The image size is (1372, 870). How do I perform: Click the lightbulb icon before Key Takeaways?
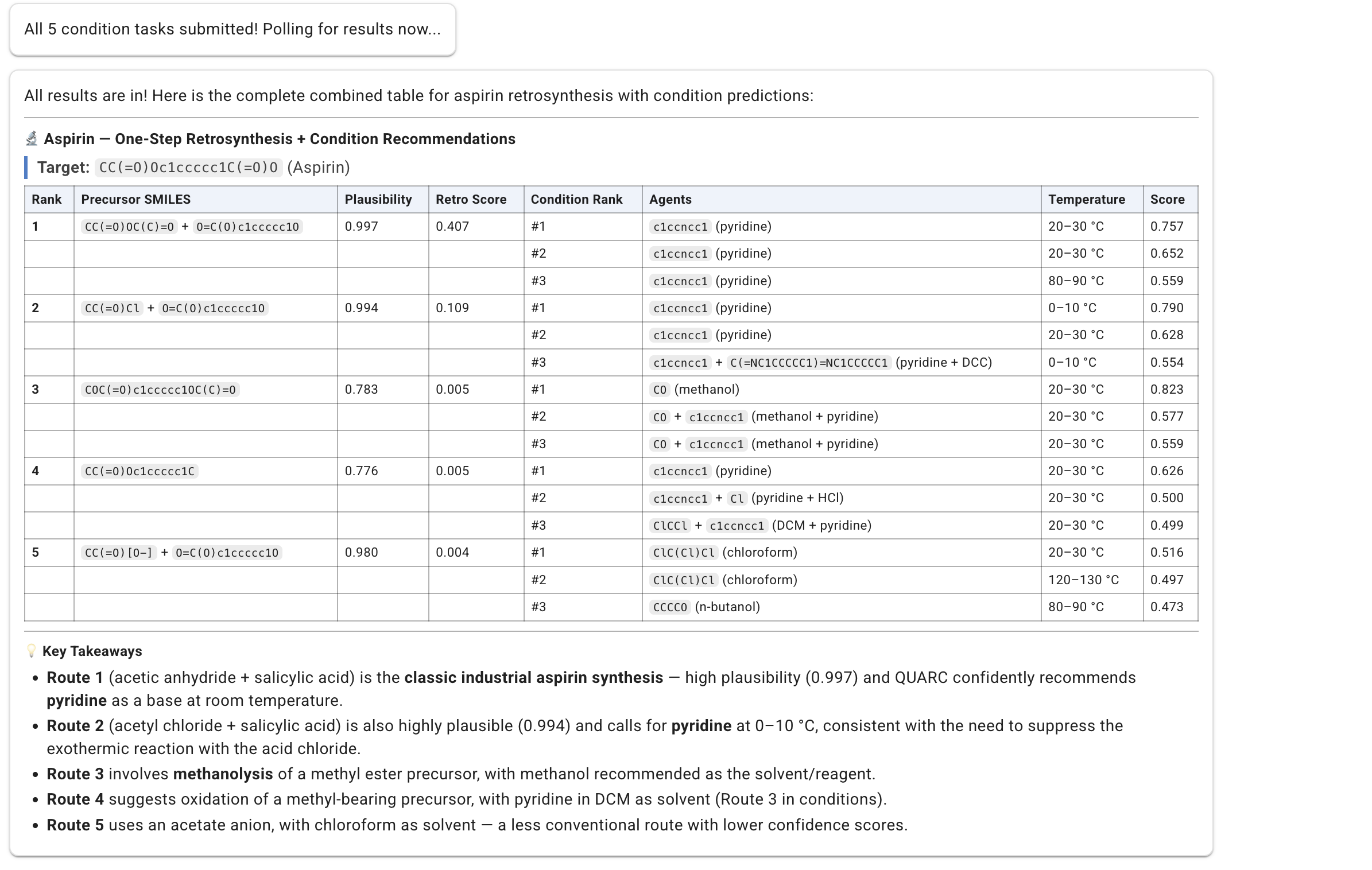(x=30, y=651)
